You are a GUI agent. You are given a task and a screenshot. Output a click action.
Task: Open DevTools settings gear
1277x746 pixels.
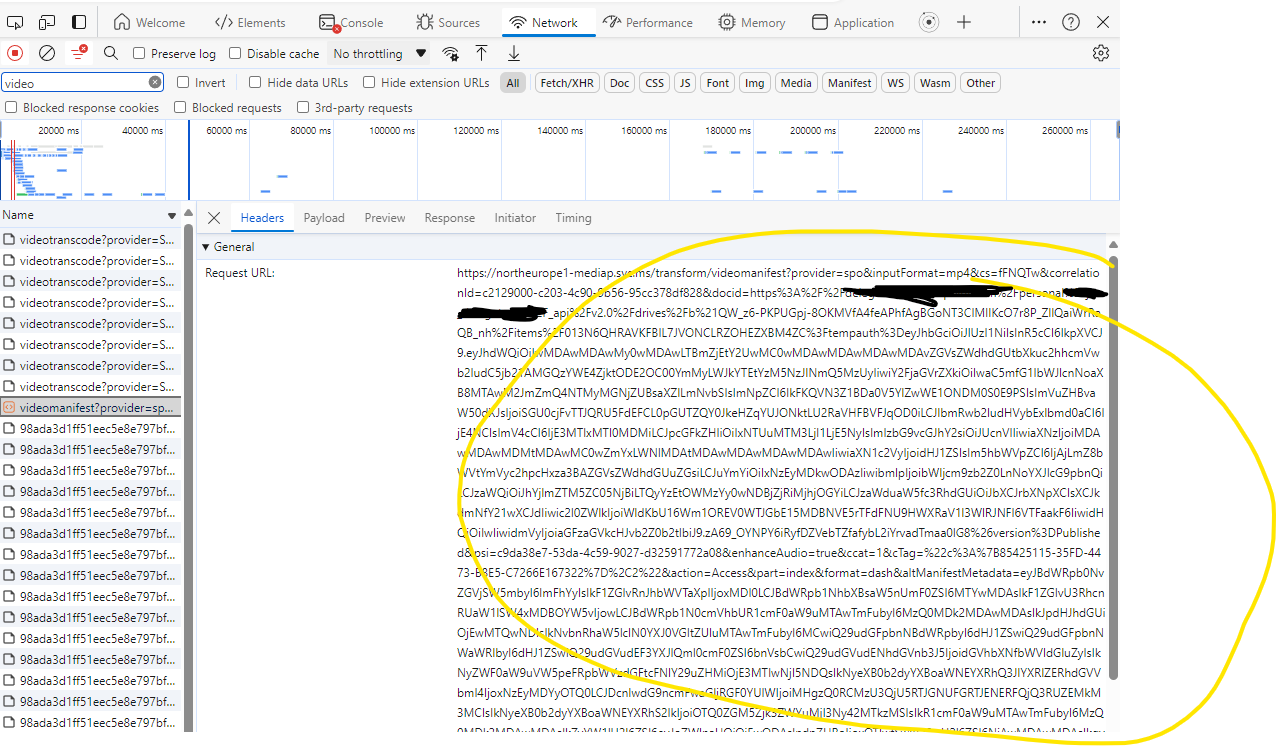[1101, 53]
